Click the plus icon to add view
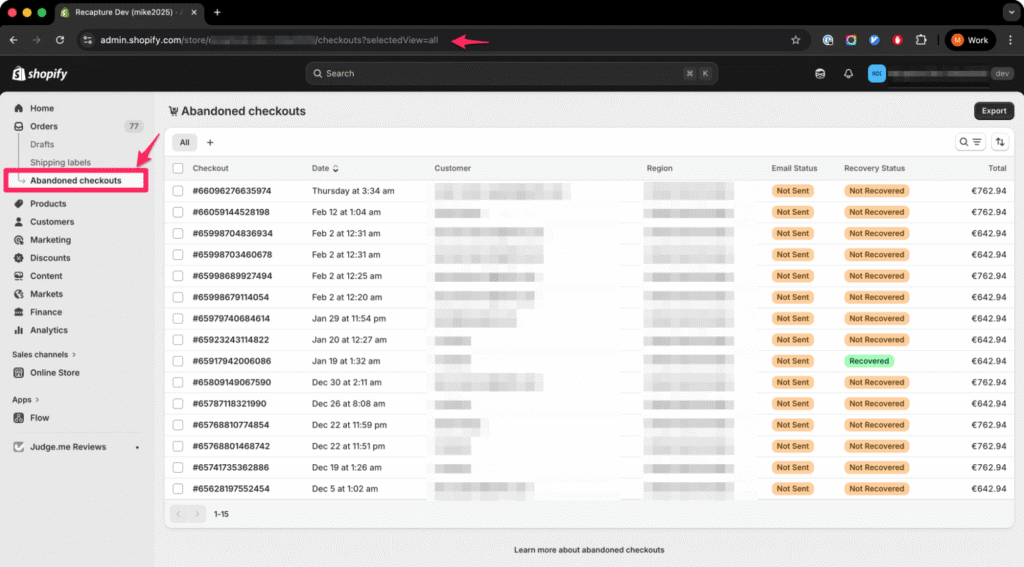1024x567 pixels. coord(210,143)
